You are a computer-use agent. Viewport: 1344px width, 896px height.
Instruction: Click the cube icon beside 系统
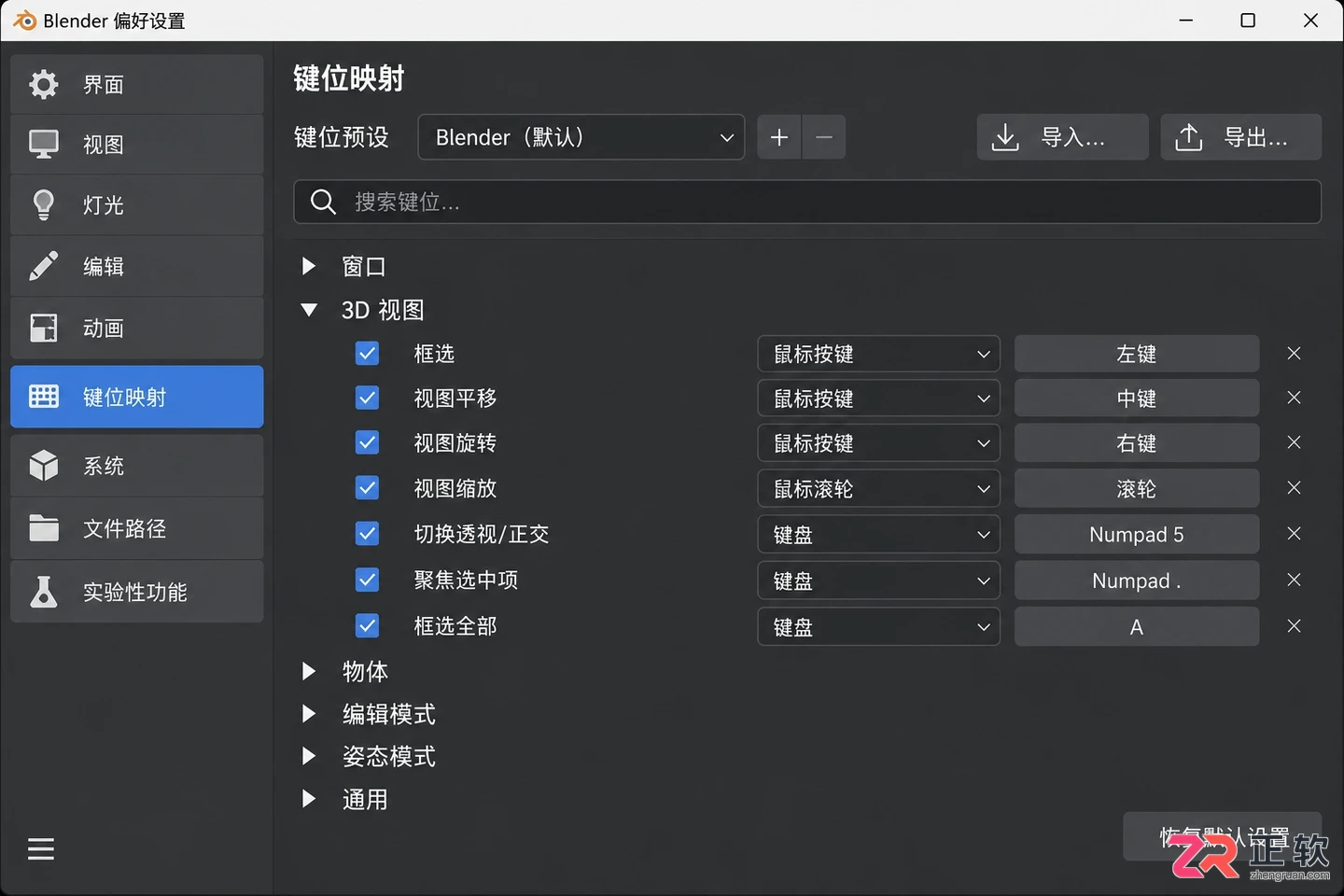click(43, 466)
